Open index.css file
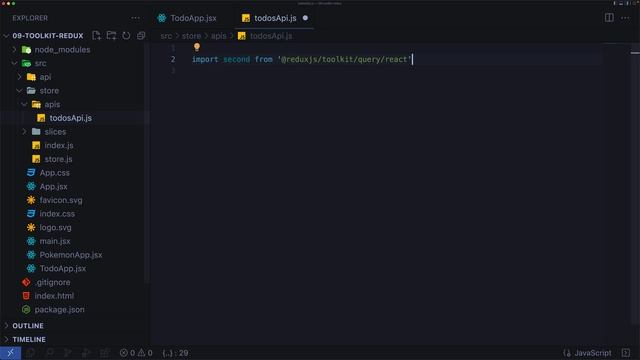This screenshot has width=640, height=360. click(57, 214)
